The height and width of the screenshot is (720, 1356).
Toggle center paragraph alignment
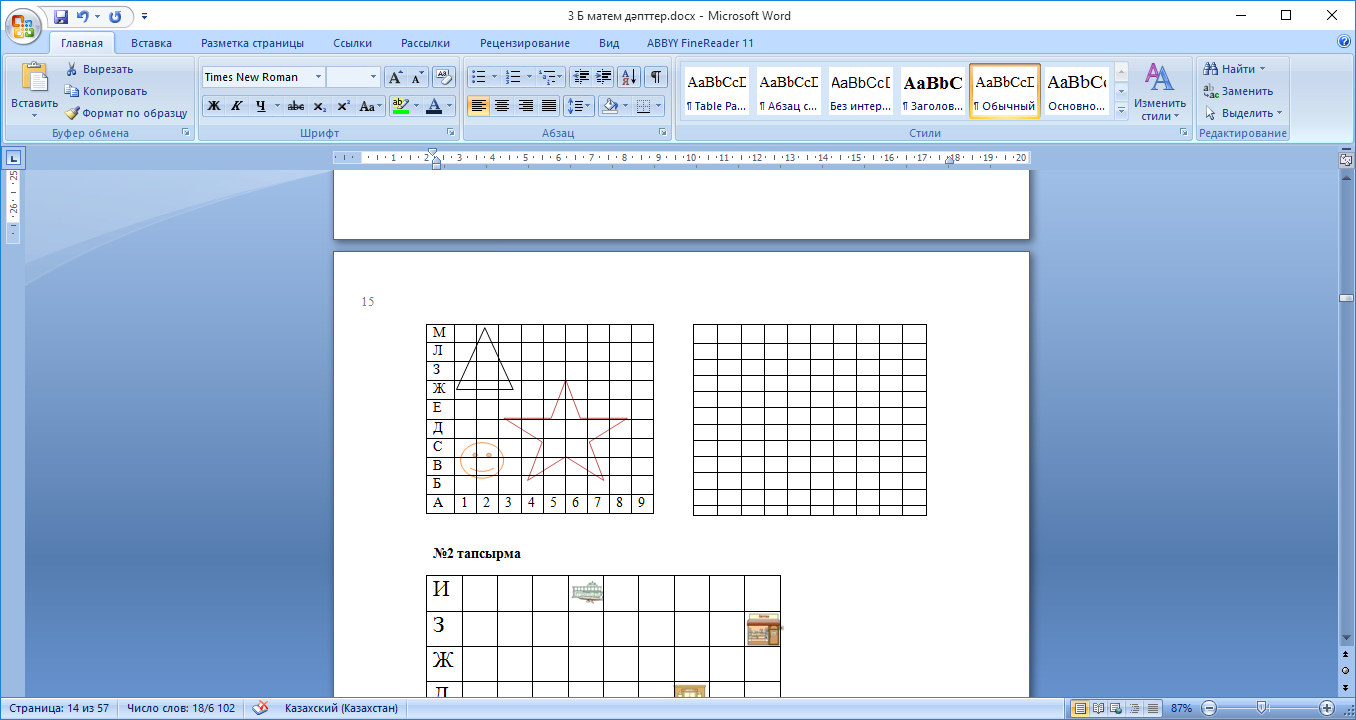502,106
